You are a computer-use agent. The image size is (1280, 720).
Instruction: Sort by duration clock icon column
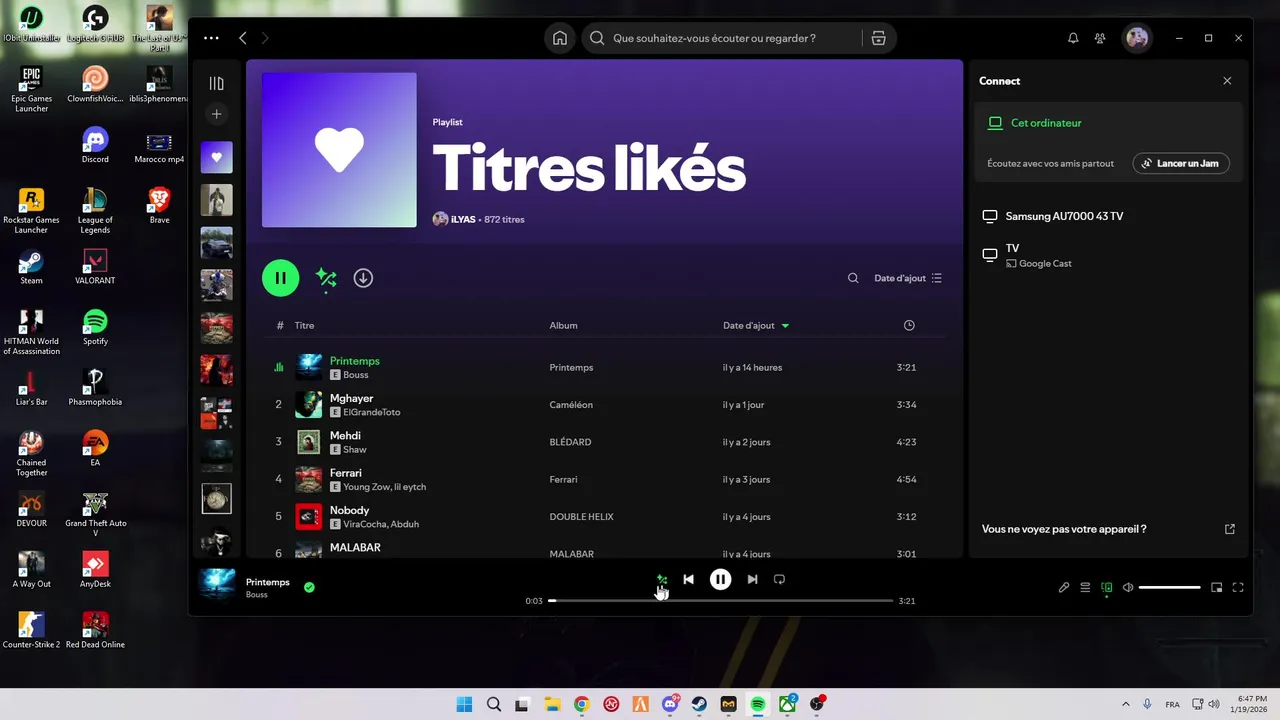[909, 325]
